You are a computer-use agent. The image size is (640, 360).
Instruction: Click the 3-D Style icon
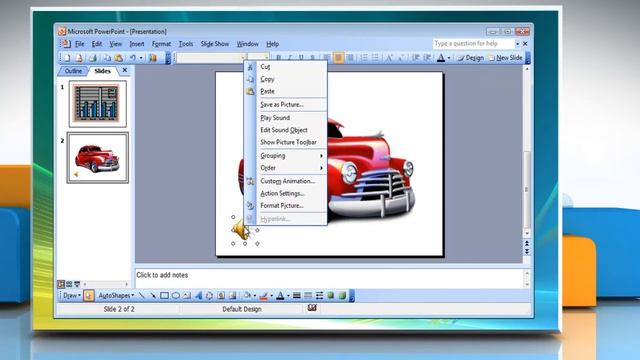[342, 296]
